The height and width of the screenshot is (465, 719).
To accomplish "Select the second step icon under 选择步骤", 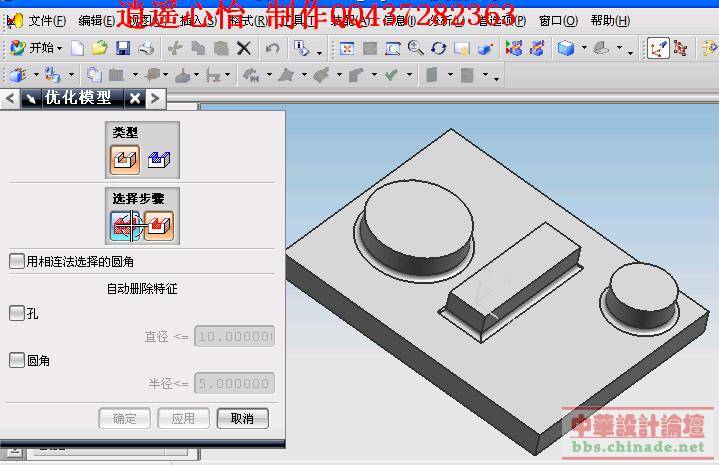I will (159, 225).
